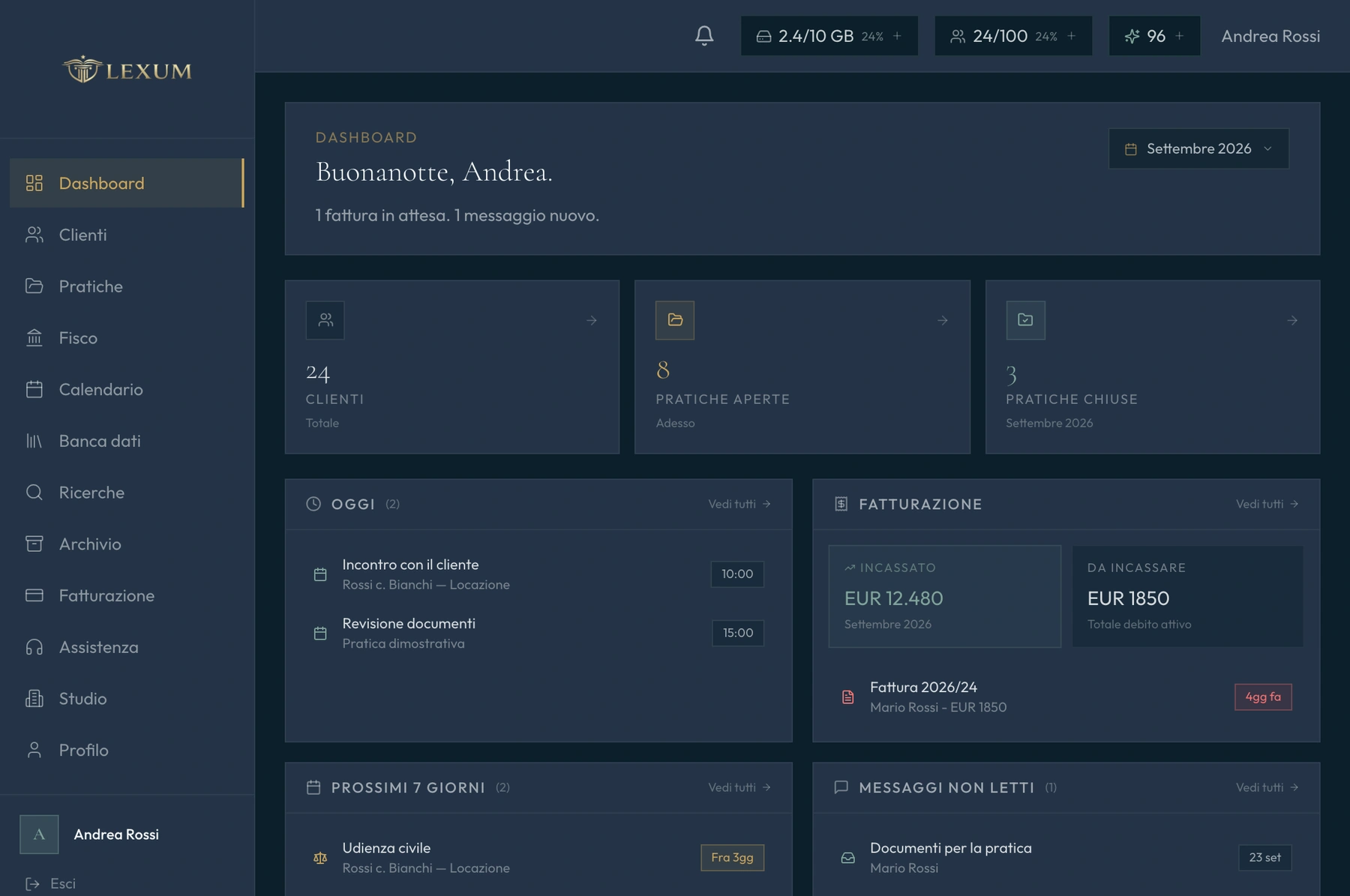Add more storage with plus next to 24%
Image resolution: width=1350 pixels, height=896 pixels.
tap(897, 36)
